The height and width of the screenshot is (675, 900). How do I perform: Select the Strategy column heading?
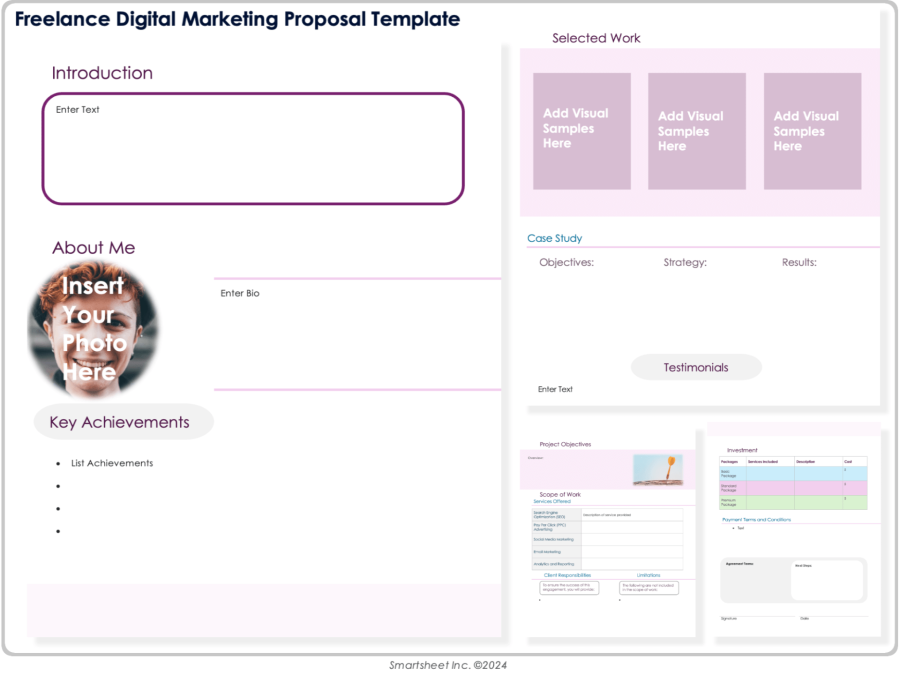pyautogui.click(x=685, y=262)
